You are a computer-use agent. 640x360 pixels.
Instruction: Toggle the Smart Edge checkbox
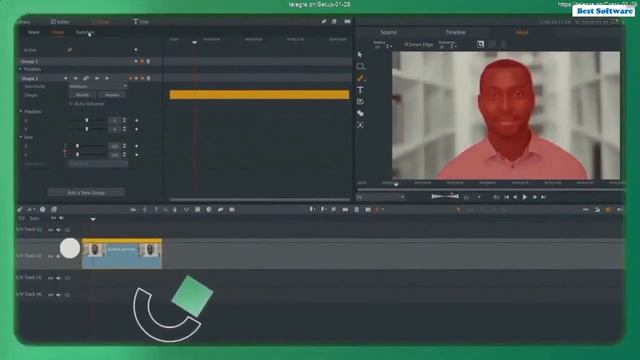(x=406, y=44)
